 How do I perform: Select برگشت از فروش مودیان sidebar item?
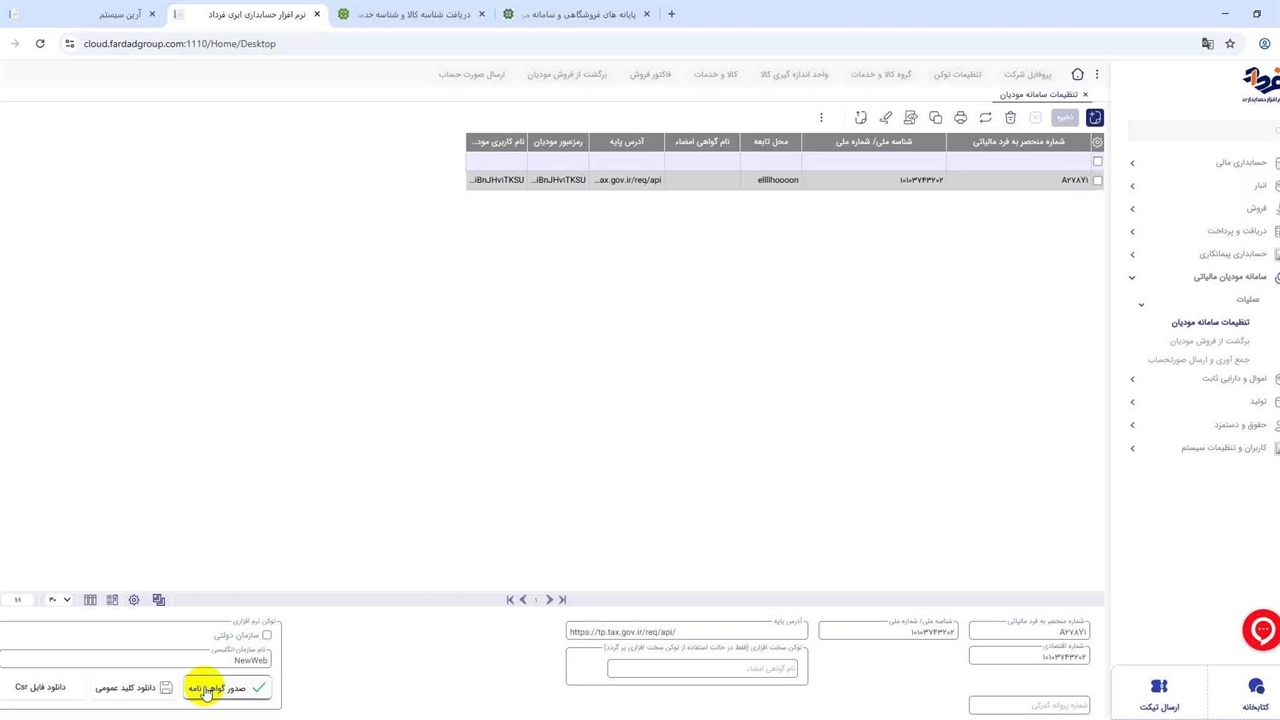tap(1210, 341)
